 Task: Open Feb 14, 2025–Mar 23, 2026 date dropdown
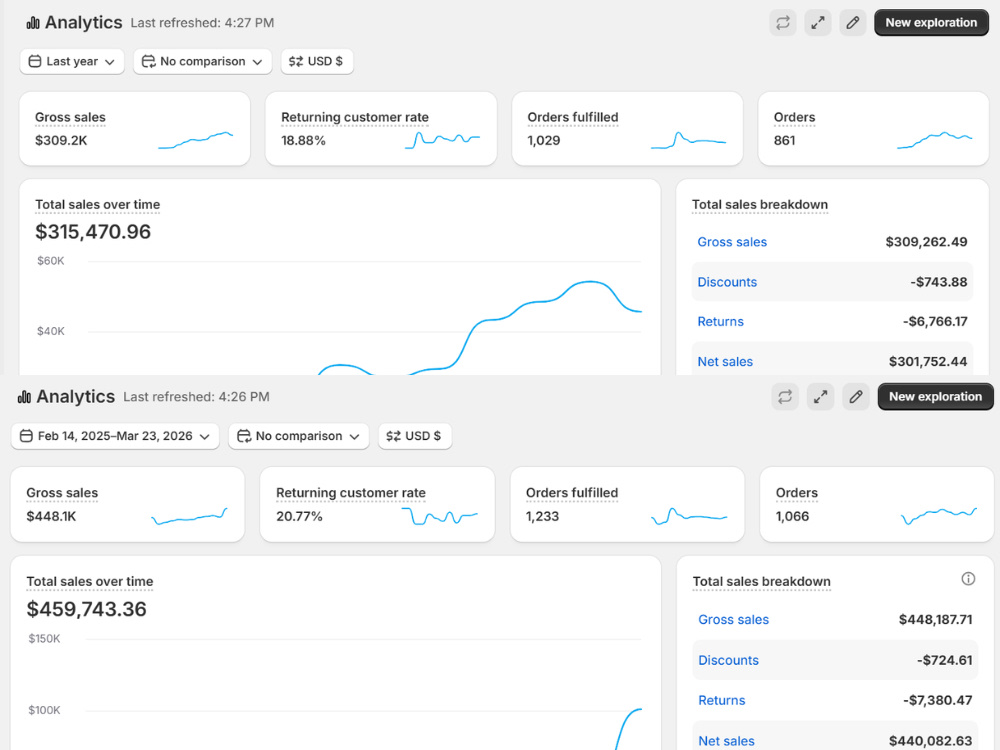[115, 436]
